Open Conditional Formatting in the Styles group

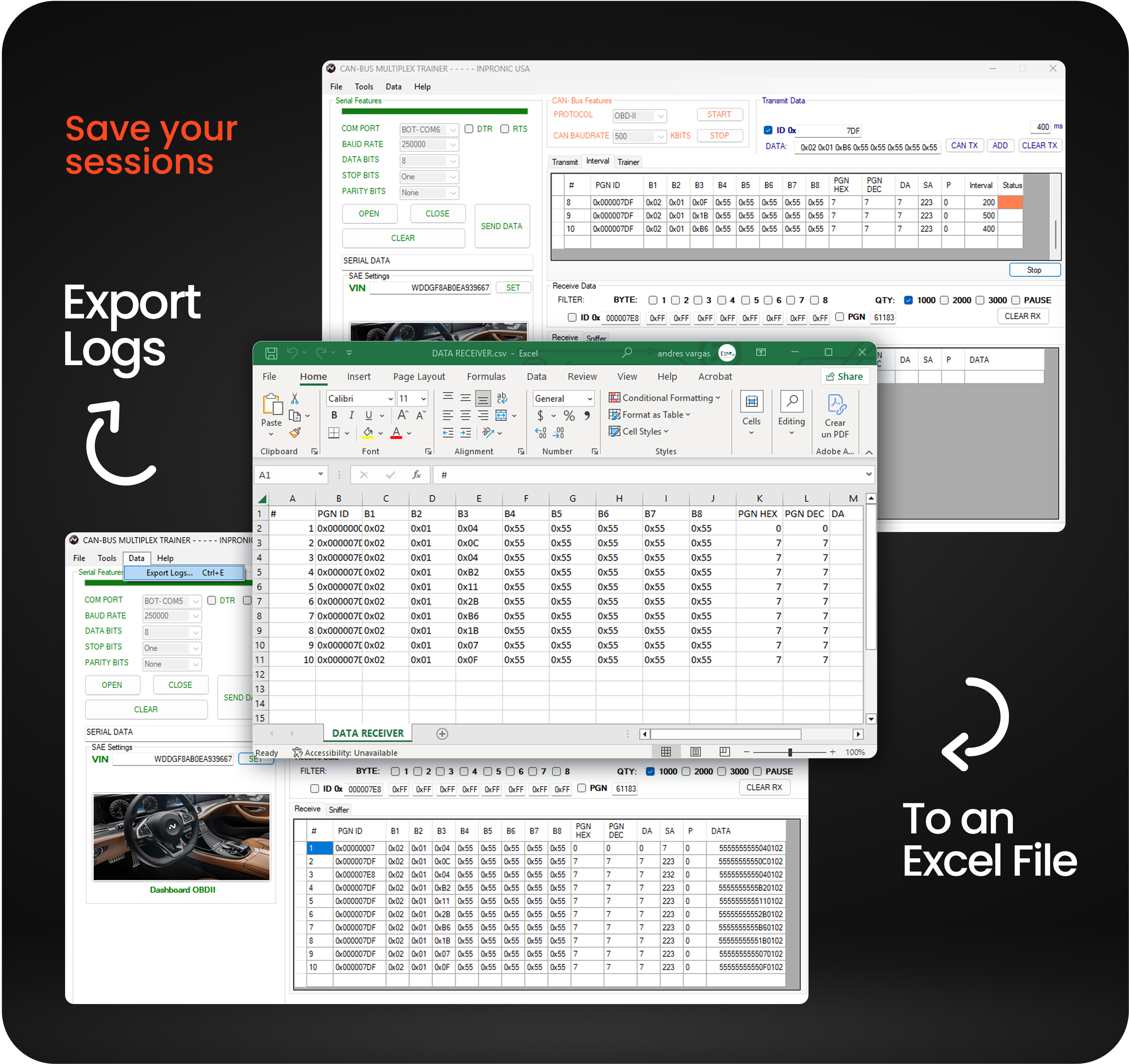click(x=664, y=398)
